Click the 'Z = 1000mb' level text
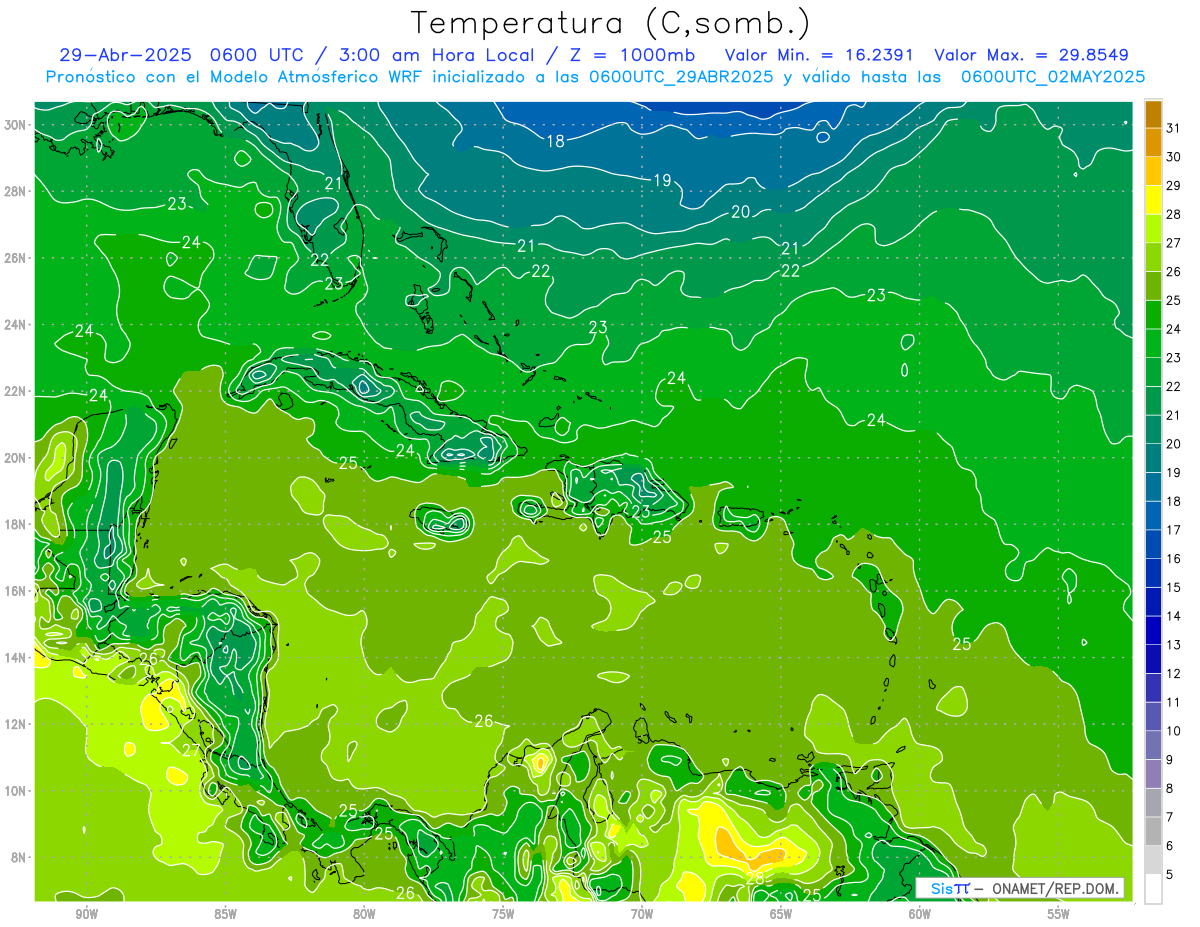 point(634,54)
